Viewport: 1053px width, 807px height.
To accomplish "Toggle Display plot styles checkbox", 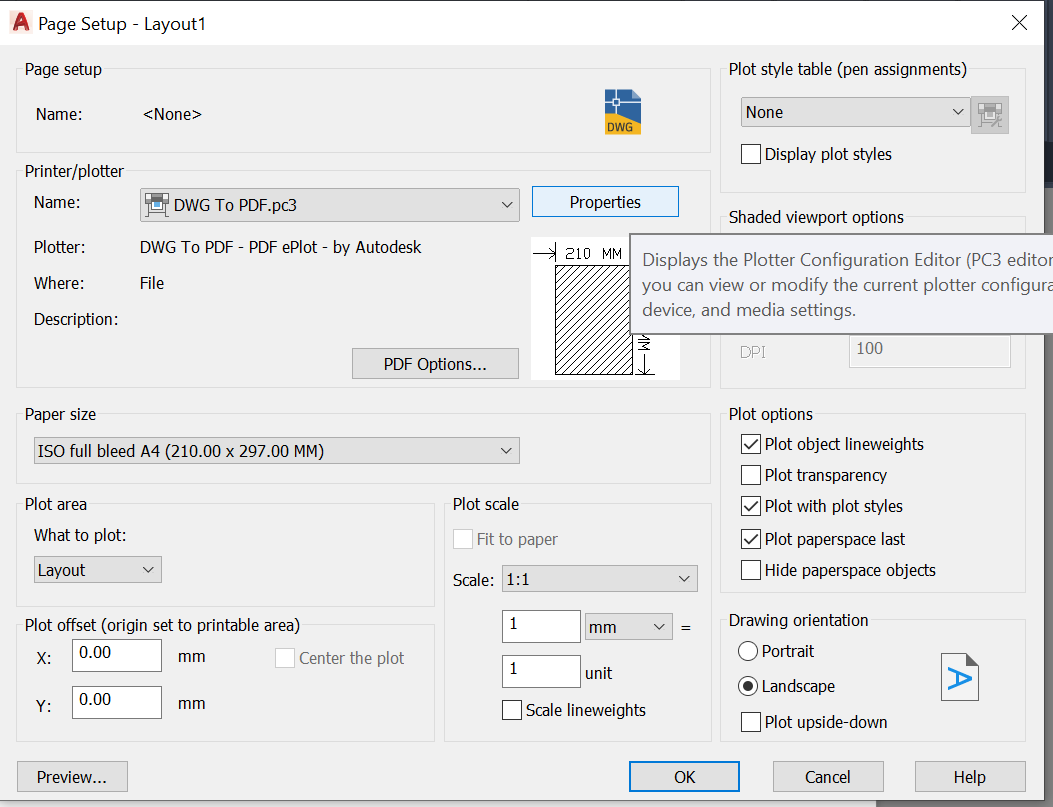I will point(751,154).
